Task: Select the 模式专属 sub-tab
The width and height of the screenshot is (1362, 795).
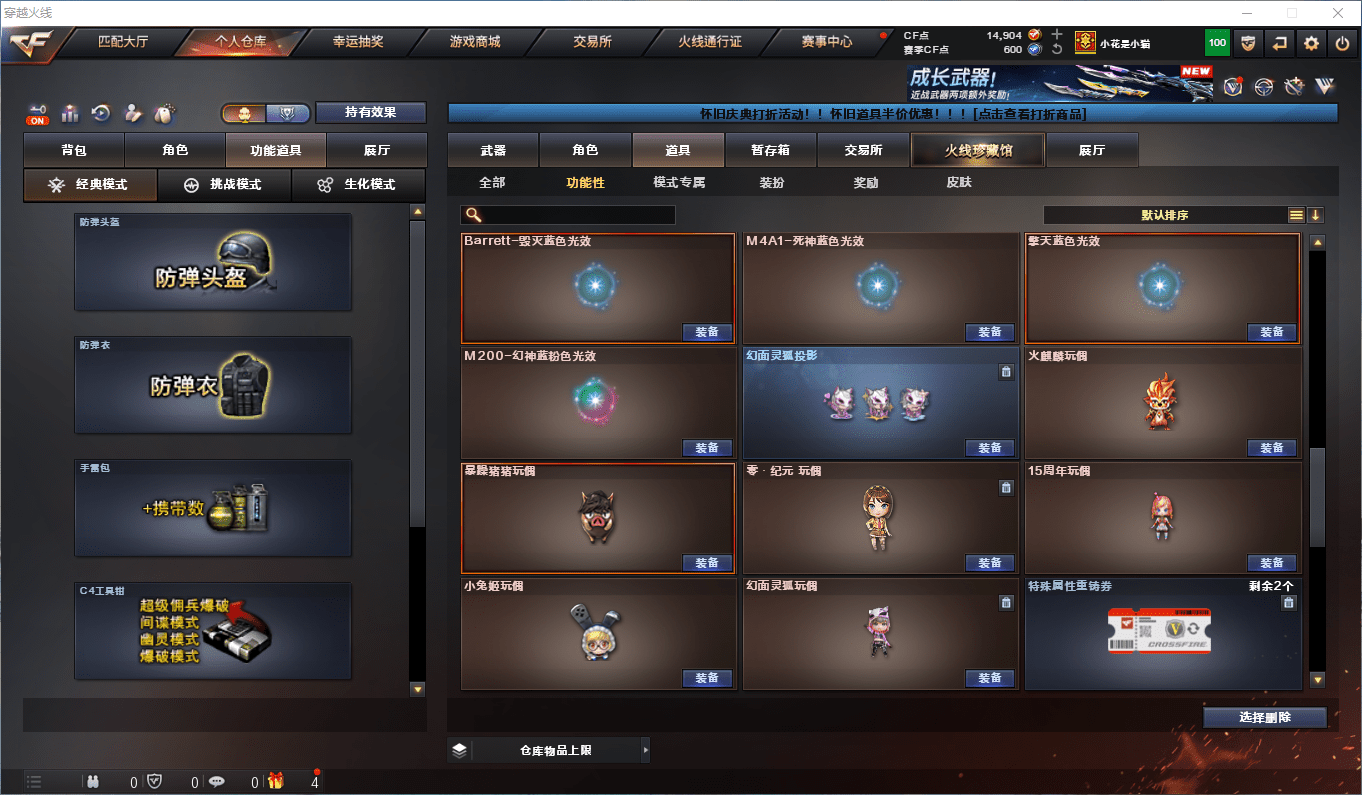Action: (679, 183)
